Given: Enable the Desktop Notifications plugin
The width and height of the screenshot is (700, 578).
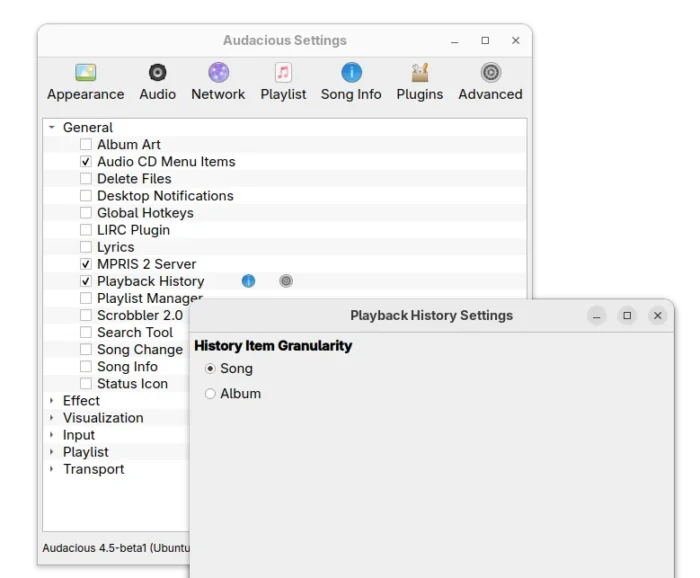Looking at the screenshot, I should [x=86, y=196].
